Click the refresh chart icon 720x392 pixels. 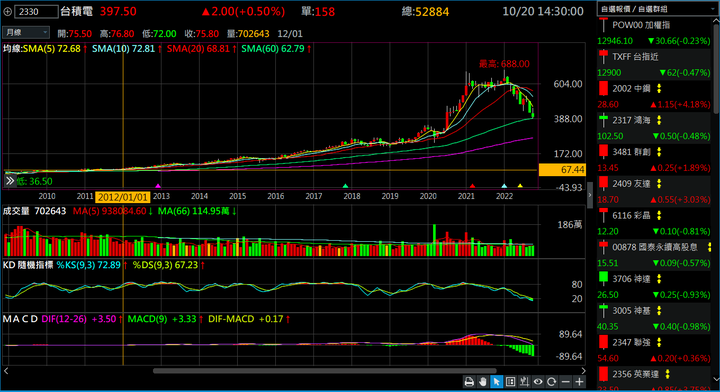(551, 381)
